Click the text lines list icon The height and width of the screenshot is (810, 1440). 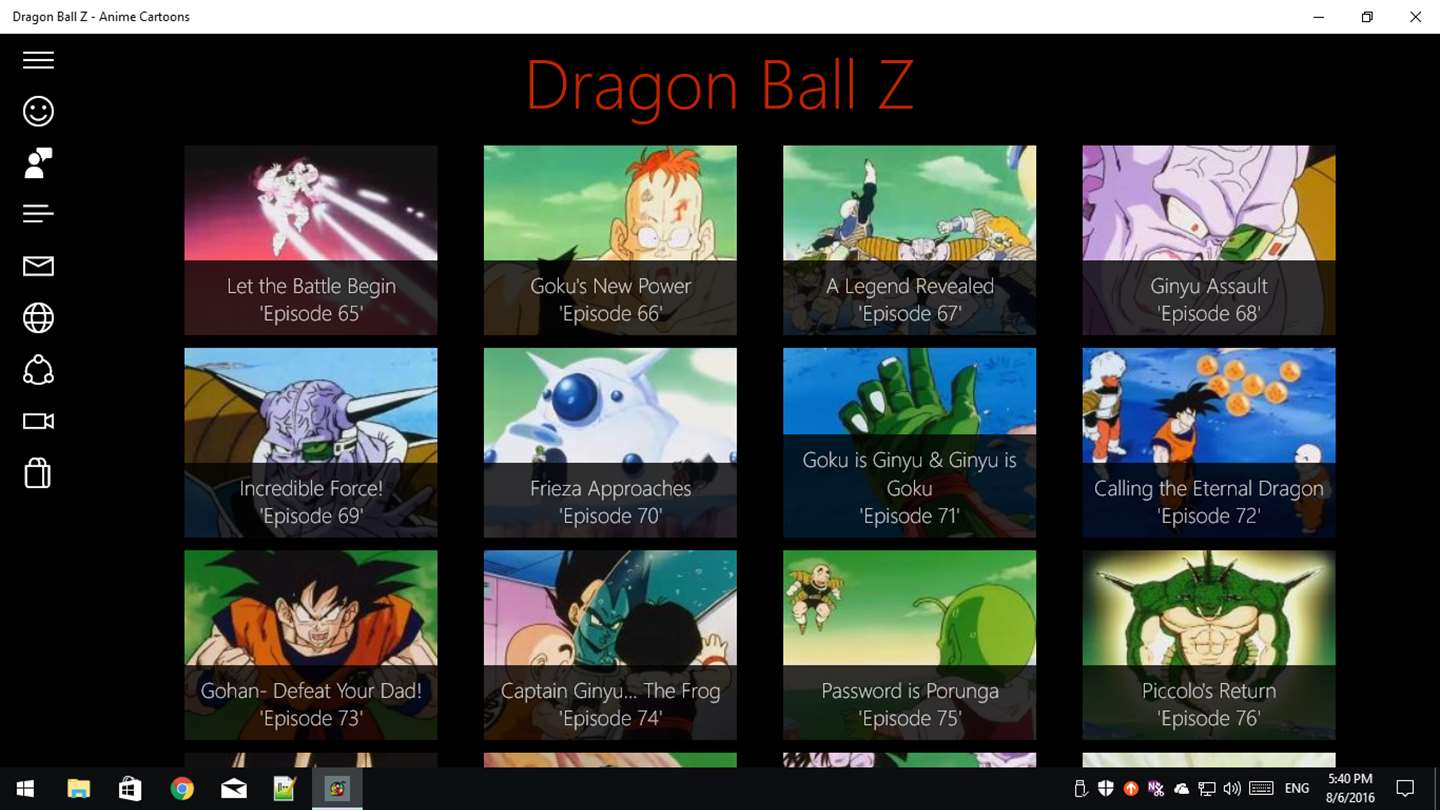38,214
